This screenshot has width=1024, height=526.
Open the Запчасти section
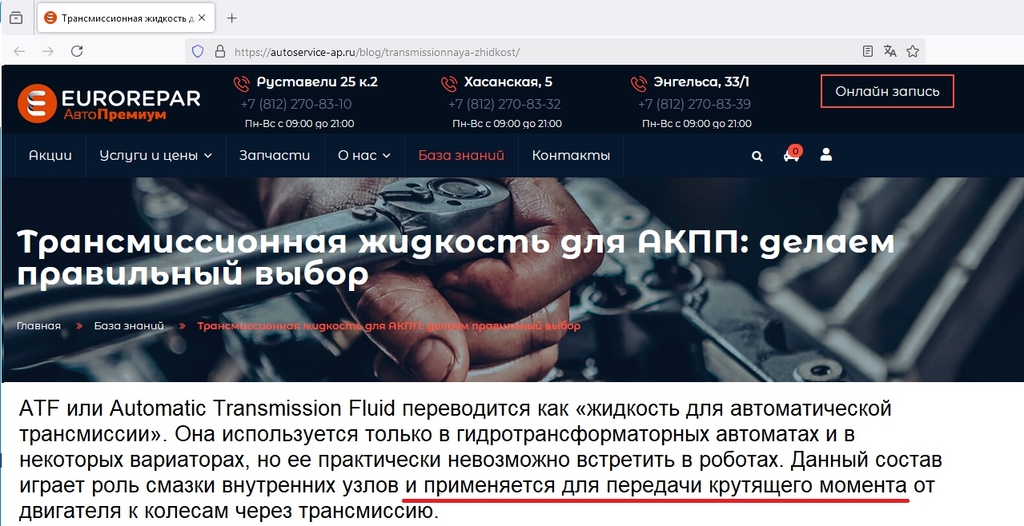click(x=274, y=156)
